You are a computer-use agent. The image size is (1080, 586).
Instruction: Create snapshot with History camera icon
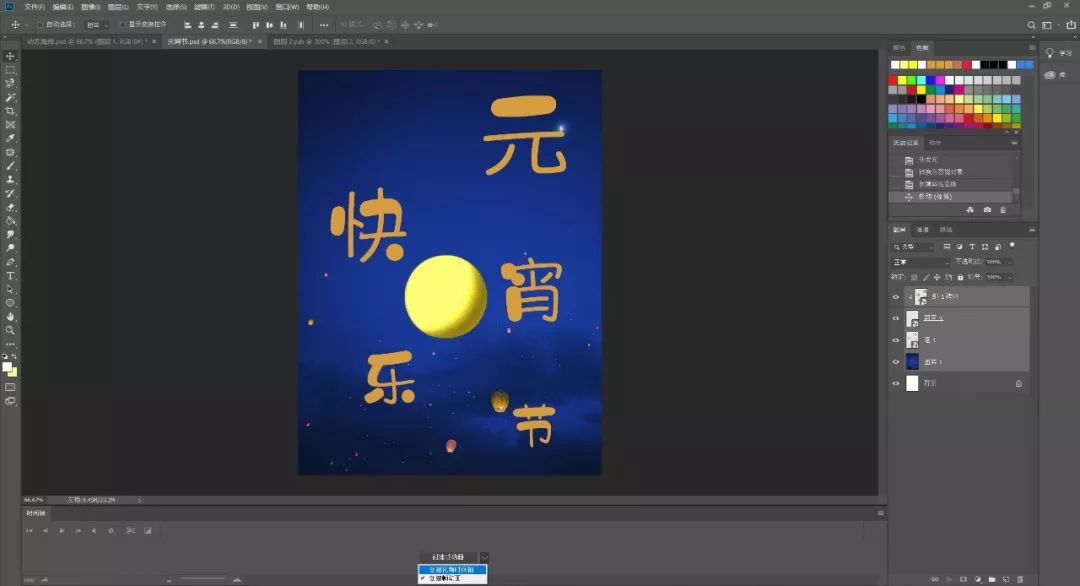pyautogui.click(x=987, y=210)
